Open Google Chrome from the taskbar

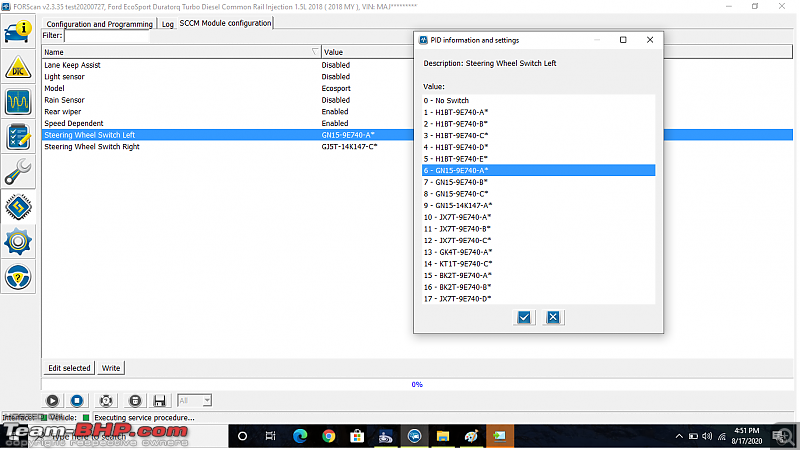tap(329, 436)
